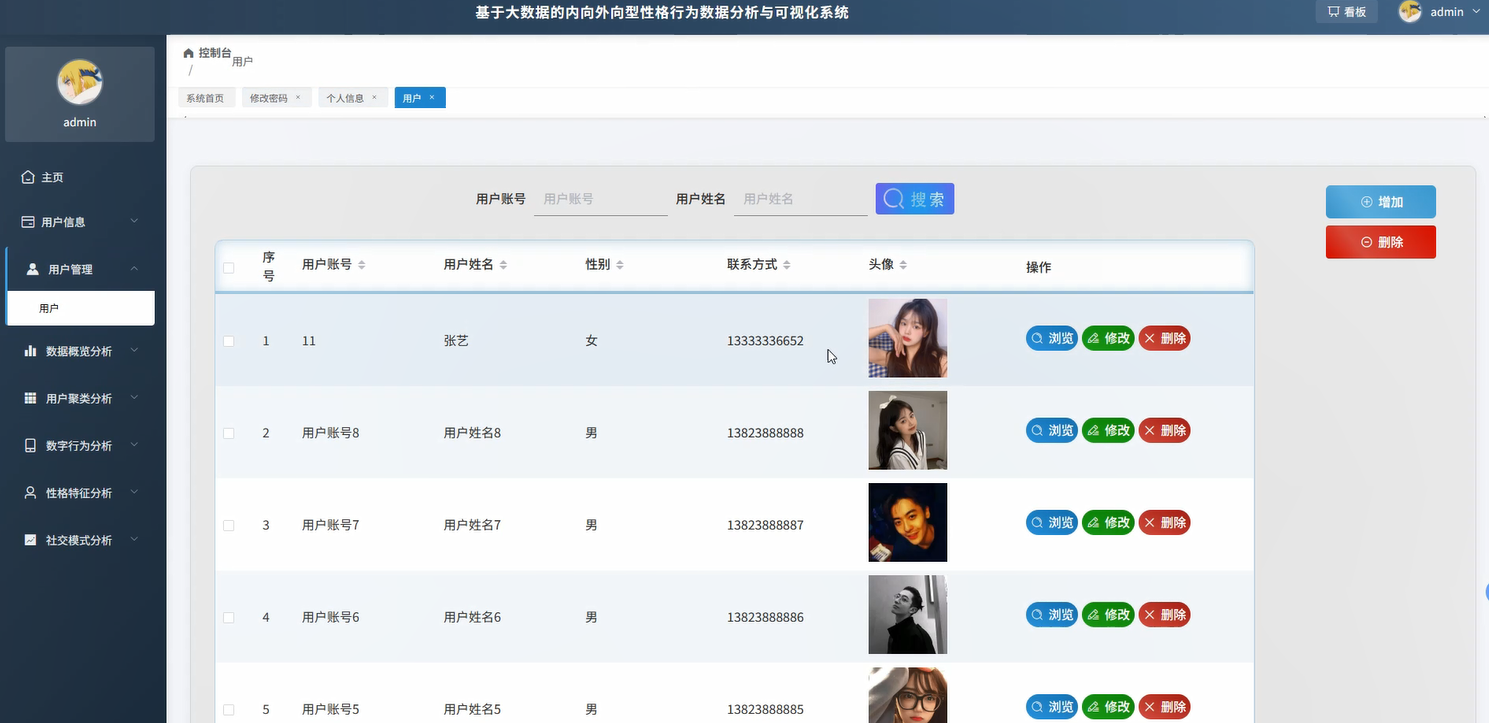This screenshot has width=1489, height=723.
Task: Check the row 1 张艺 checkbox
Action: point(229,341)
